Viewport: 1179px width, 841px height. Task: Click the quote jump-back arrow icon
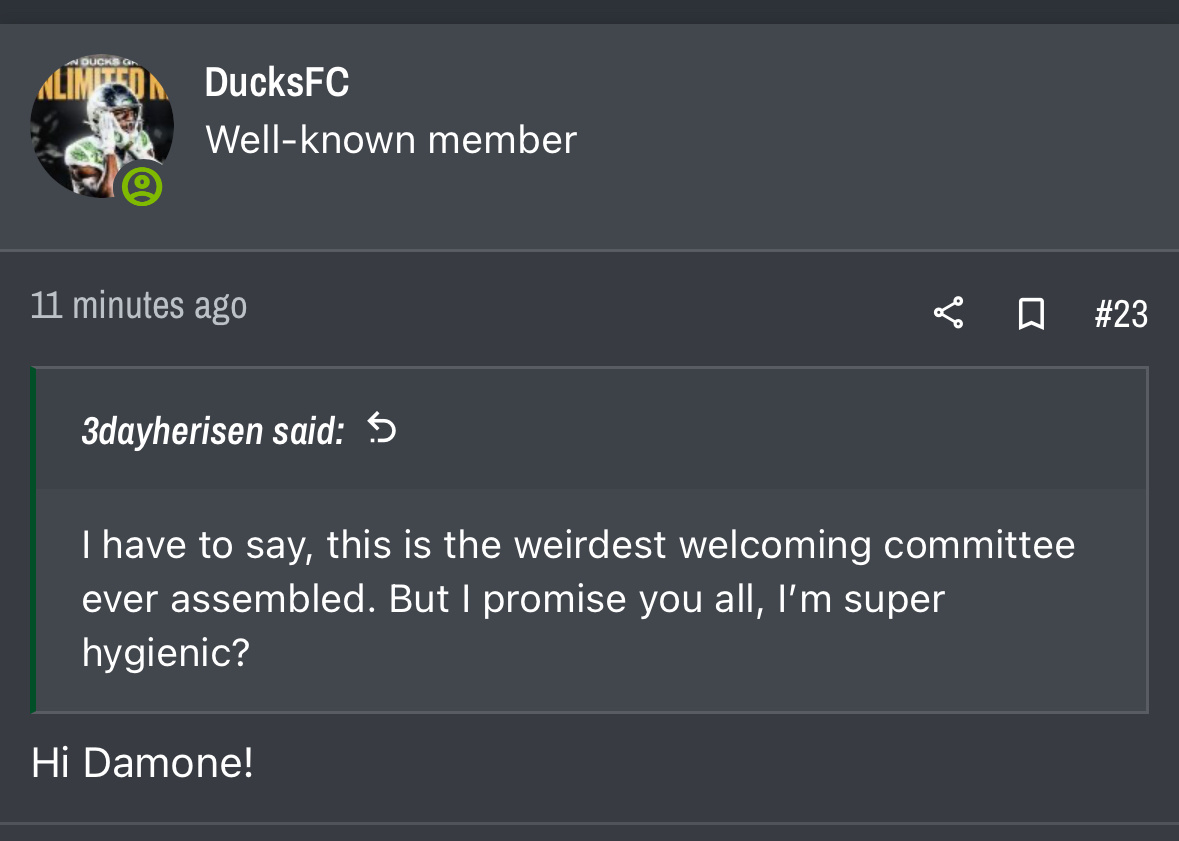[382, 429]
